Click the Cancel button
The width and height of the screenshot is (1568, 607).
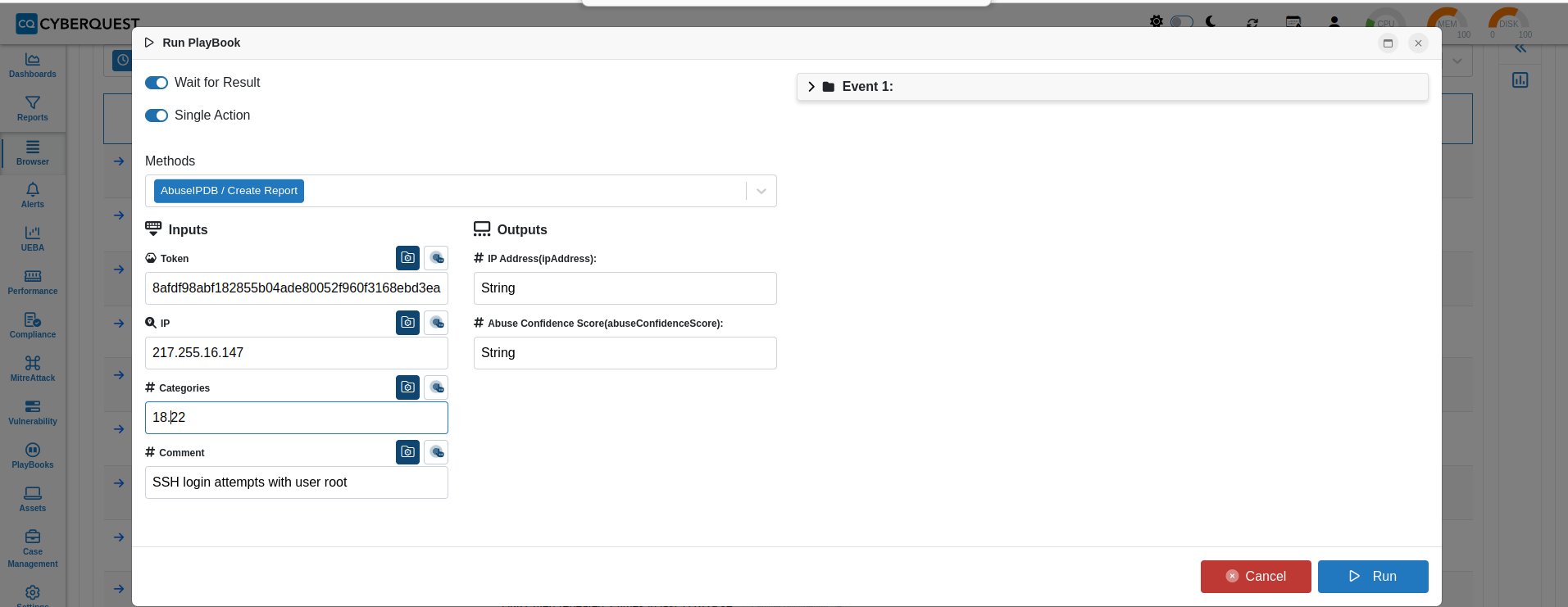pos(1256,577)
